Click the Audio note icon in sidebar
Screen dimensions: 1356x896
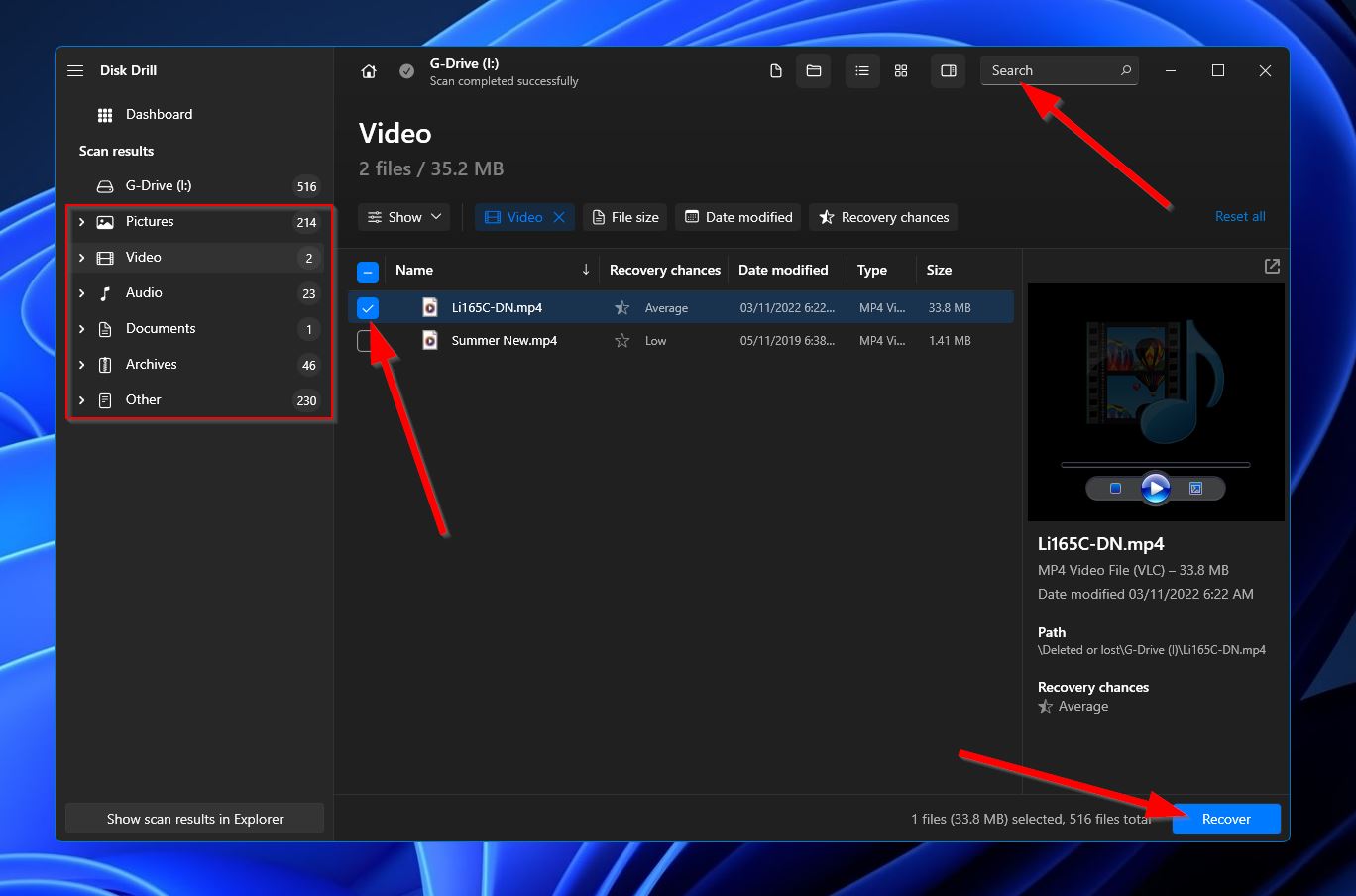tap(105, 293)
